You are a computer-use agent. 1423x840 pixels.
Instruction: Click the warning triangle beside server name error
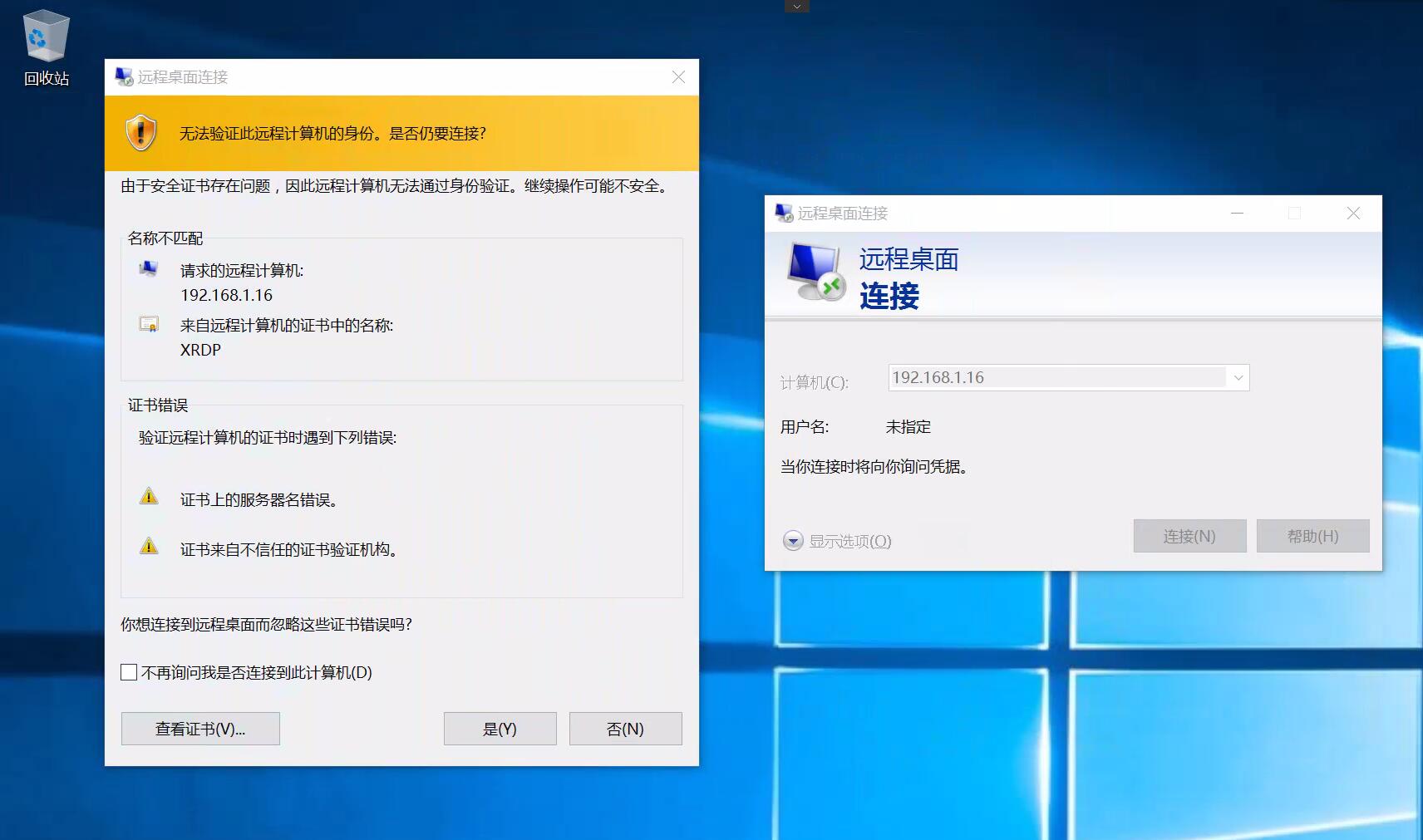[149, 496]
